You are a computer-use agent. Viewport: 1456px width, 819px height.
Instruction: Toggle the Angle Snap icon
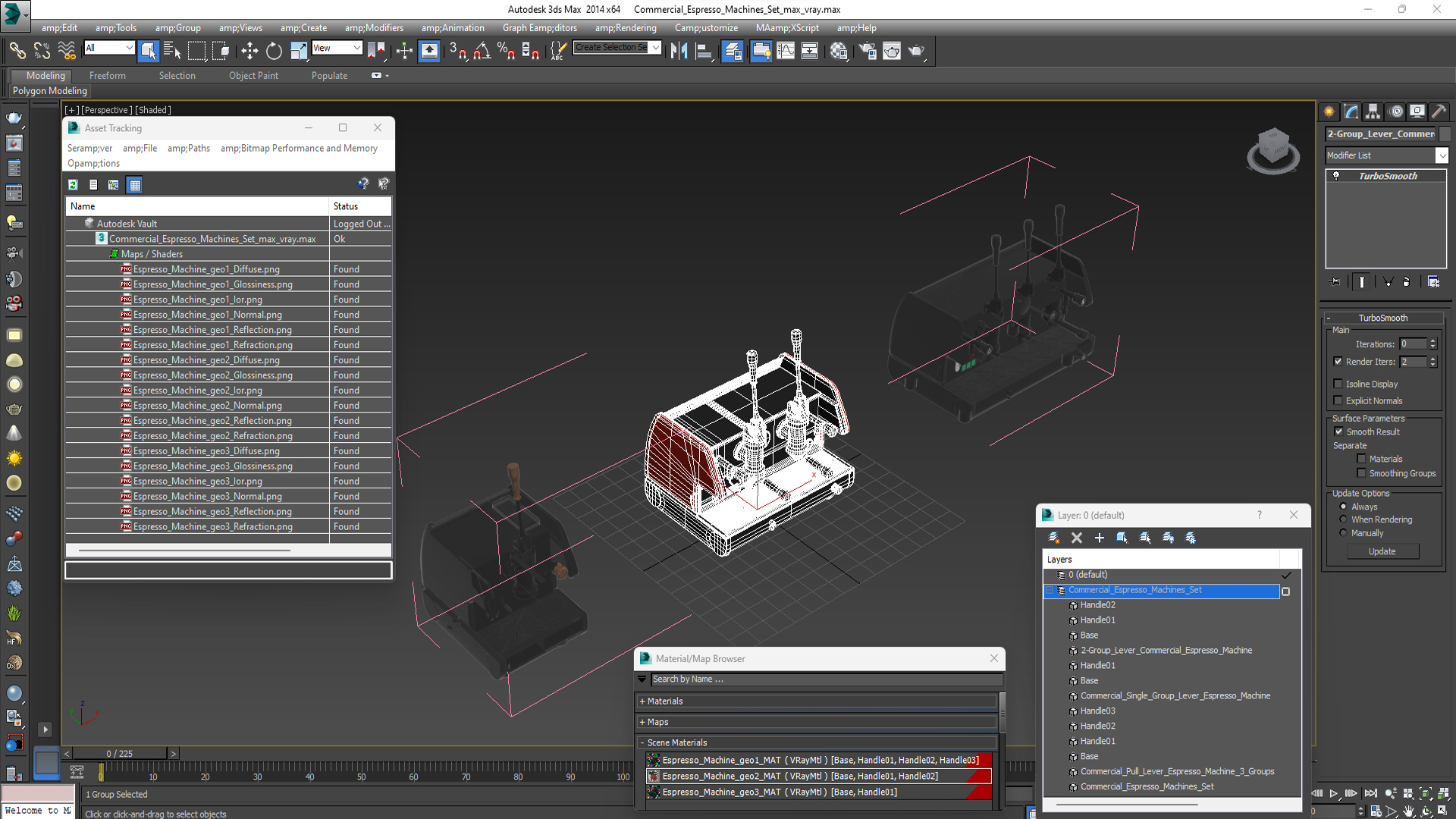(482, 51)
